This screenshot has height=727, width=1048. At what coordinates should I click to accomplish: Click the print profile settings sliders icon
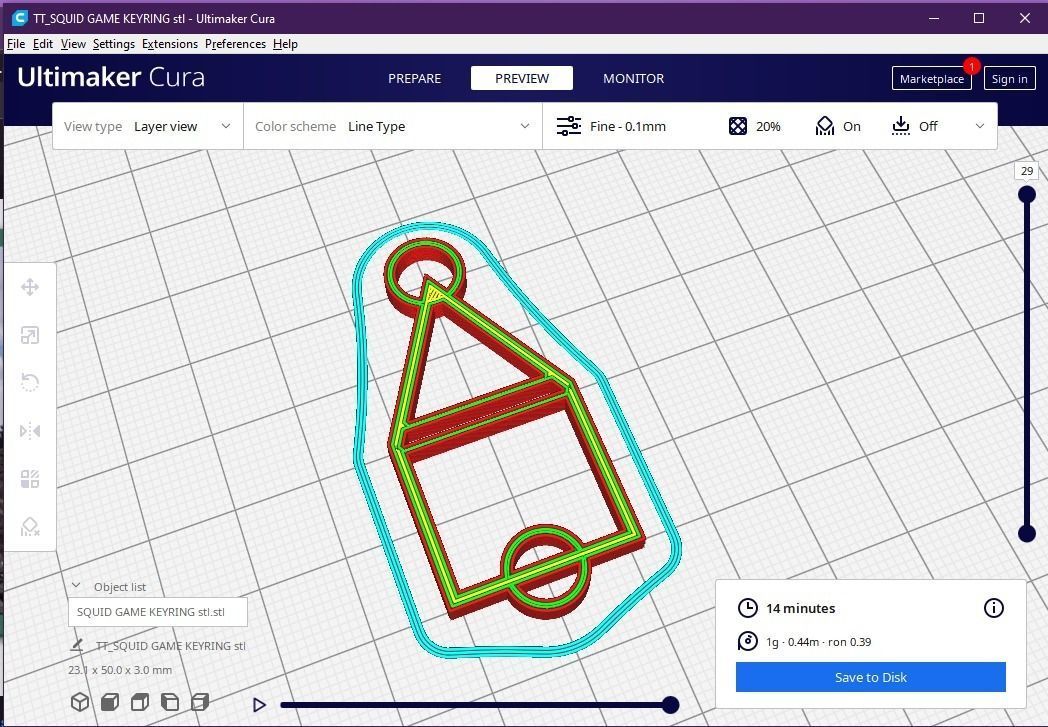(x=569, y=126)
